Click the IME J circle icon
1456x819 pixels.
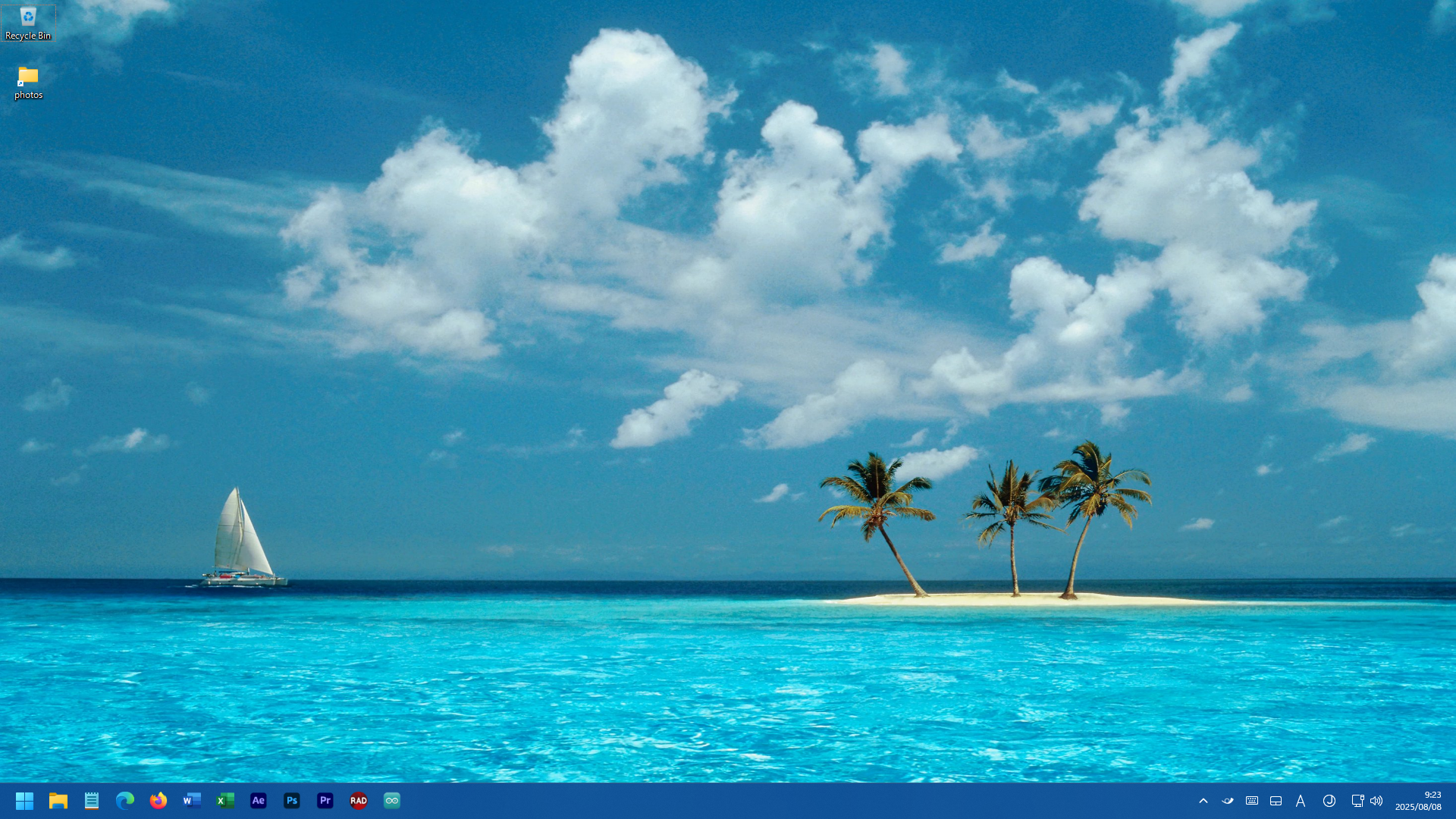(1329, 801)
